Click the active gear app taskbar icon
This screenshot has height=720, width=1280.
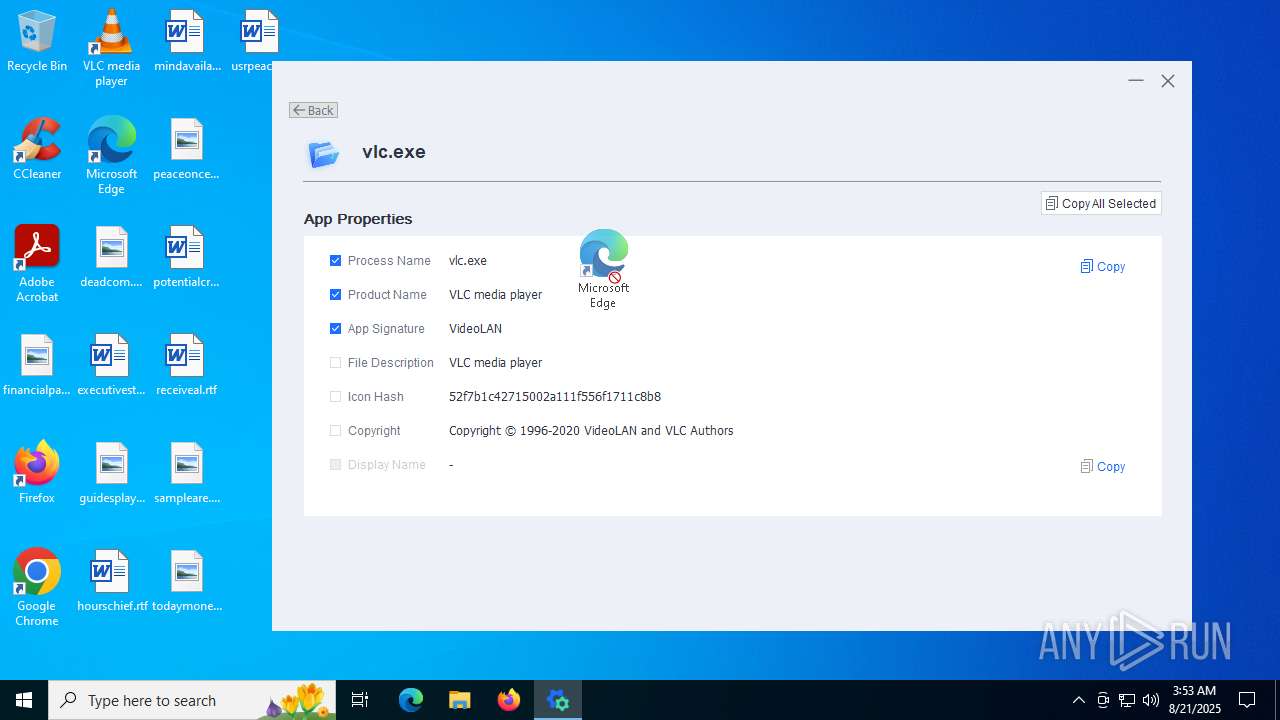(558, 700)
